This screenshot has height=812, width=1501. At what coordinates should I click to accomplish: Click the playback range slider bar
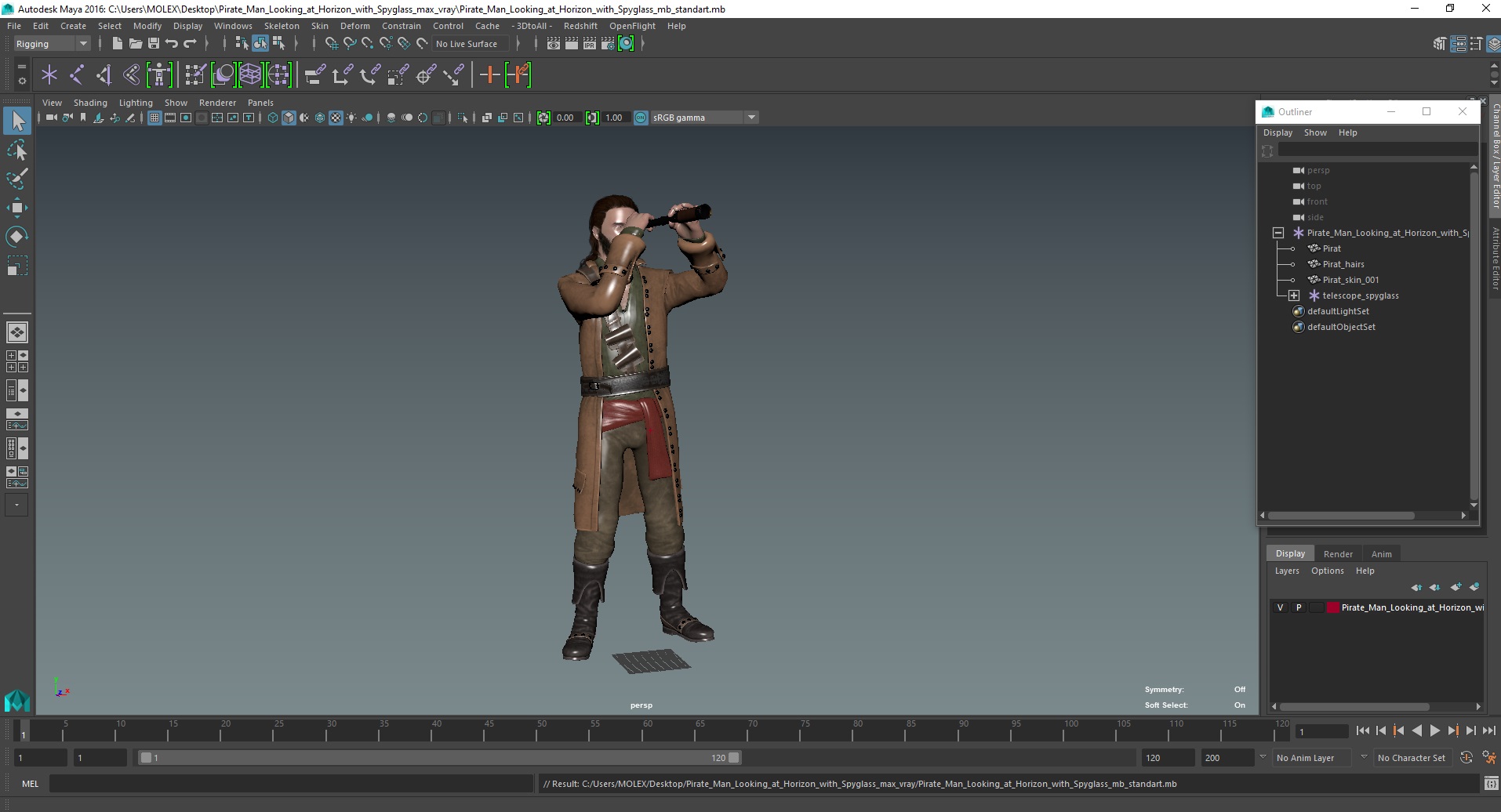439,758
